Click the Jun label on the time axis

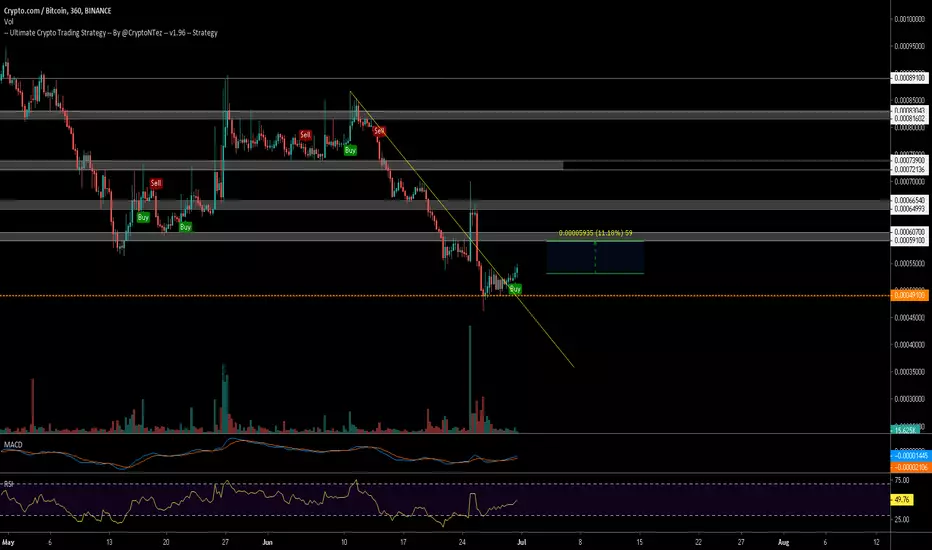[x=267, y=542]
